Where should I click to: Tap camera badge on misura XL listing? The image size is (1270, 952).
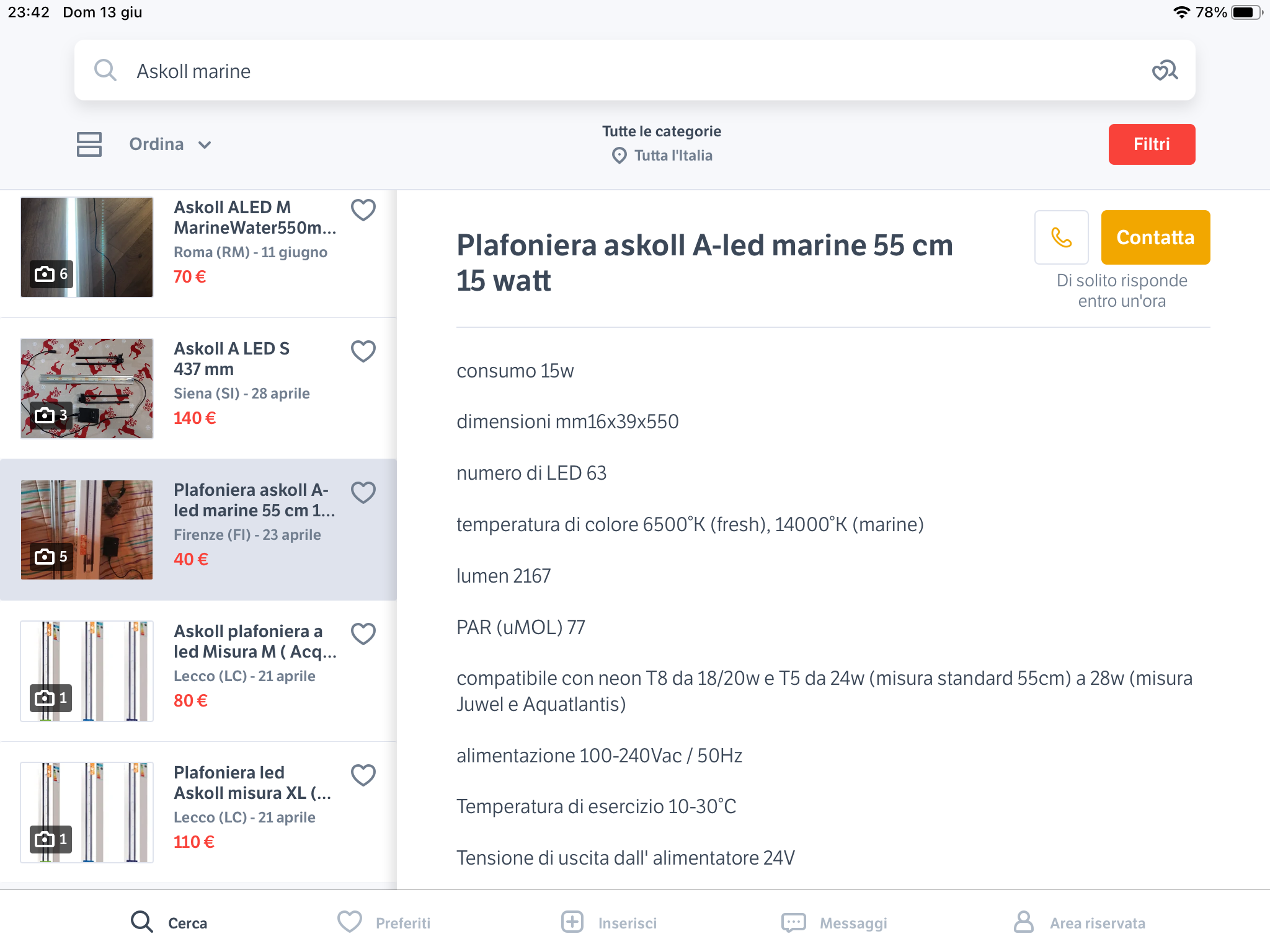(51, 839)
